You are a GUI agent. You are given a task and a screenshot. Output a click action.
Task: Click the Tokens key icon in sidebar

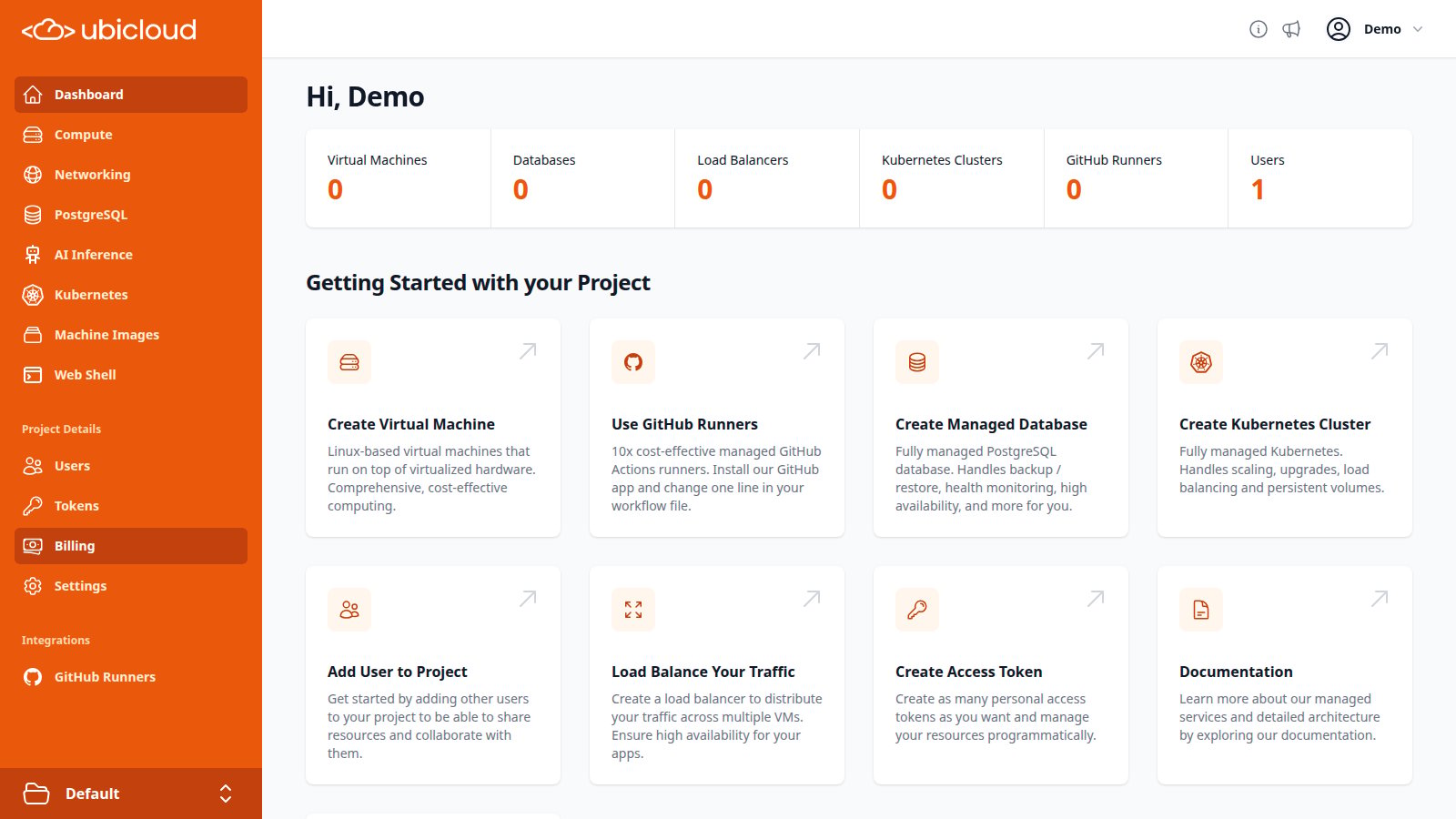33,506
